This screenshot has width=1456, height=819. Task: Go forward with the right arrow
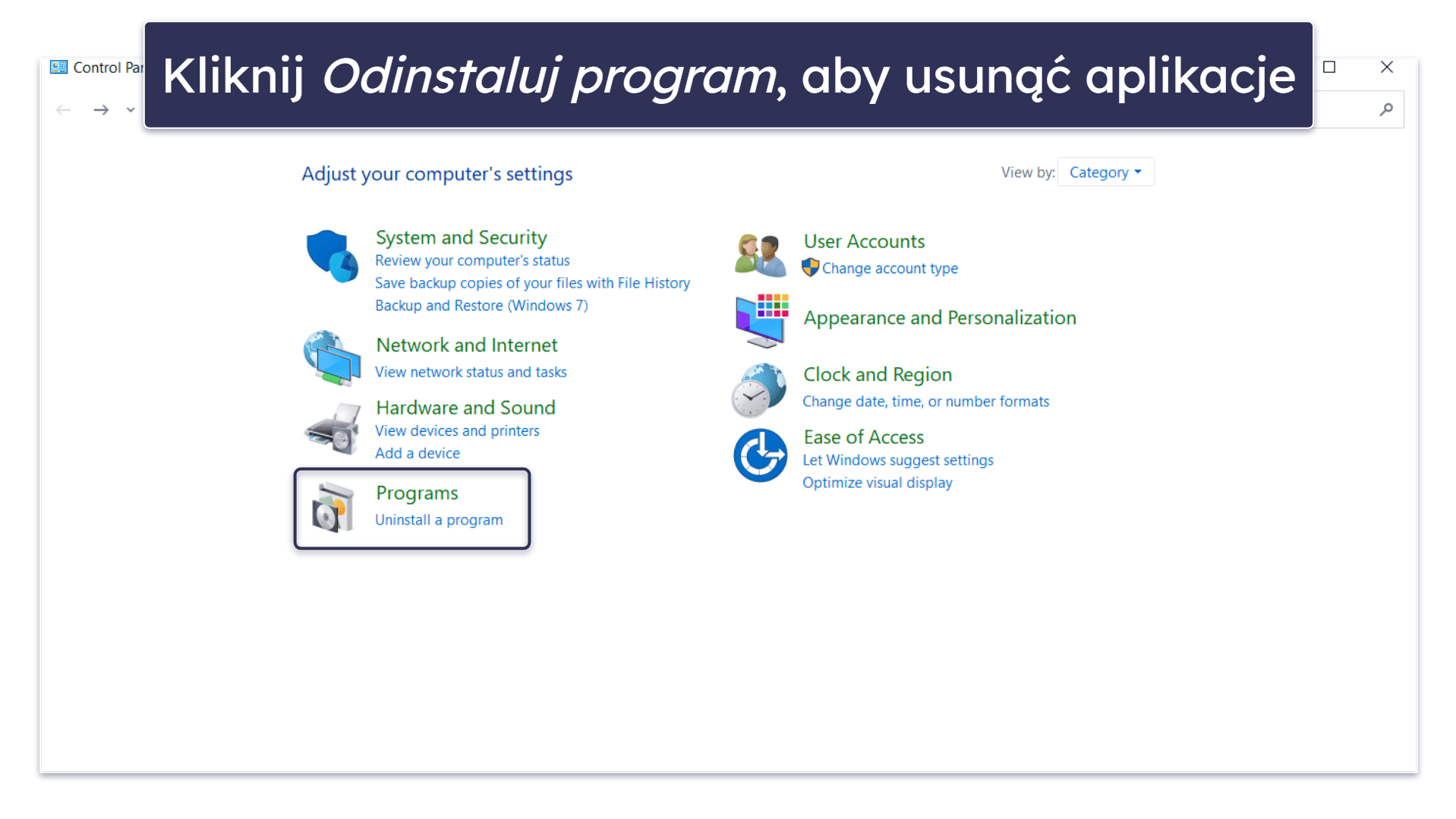[101, 110]
